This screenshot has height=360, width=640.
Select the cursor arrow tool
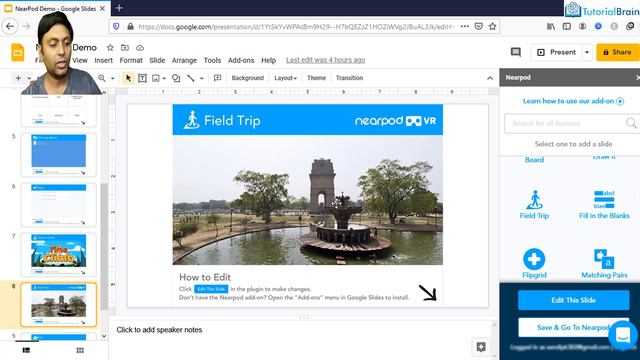129,78
